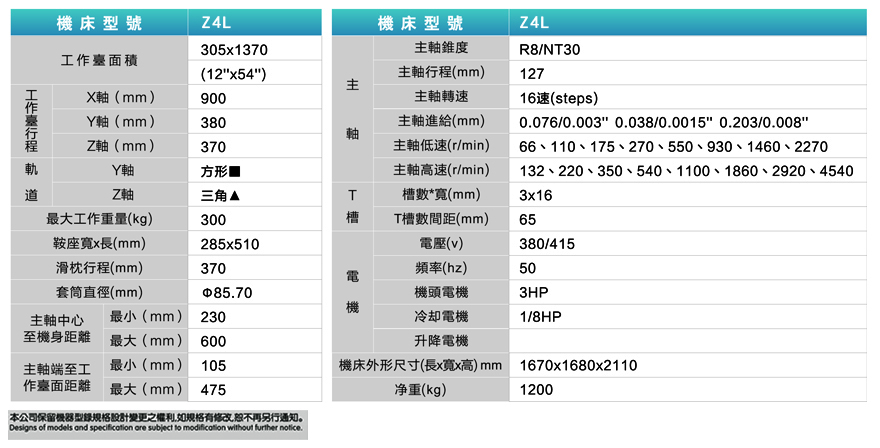This screenshot has width=880, height=448.
Task: Select the machine dimensions value 1670x1680x2110
Action: point(578,365)
